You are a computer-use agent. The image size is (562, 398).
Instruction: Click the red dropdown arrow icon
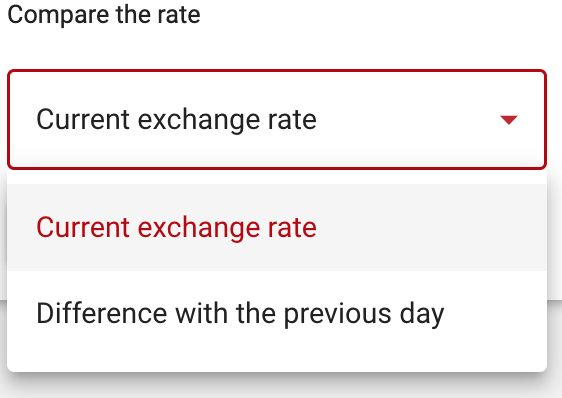[x=509, y=120]
